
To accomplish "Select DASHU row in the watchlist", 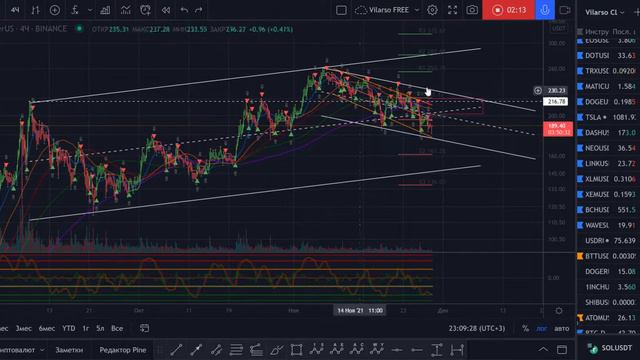I will tap(608, 133).
